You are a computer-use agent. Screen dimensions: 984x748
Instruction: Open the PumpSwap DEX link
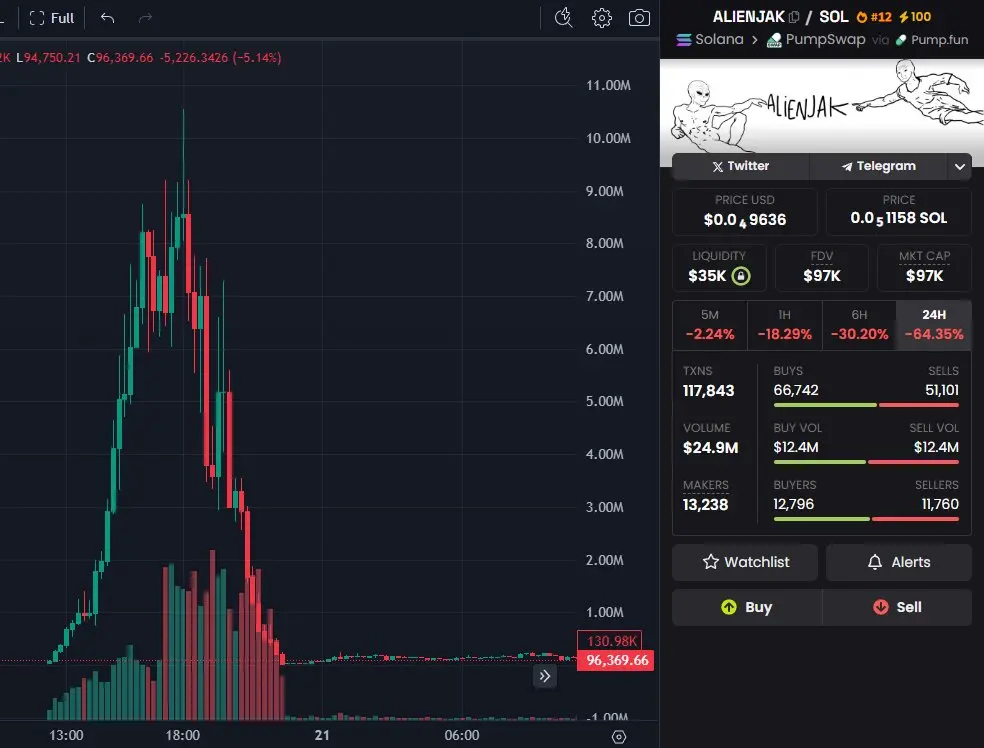(816, 40)
